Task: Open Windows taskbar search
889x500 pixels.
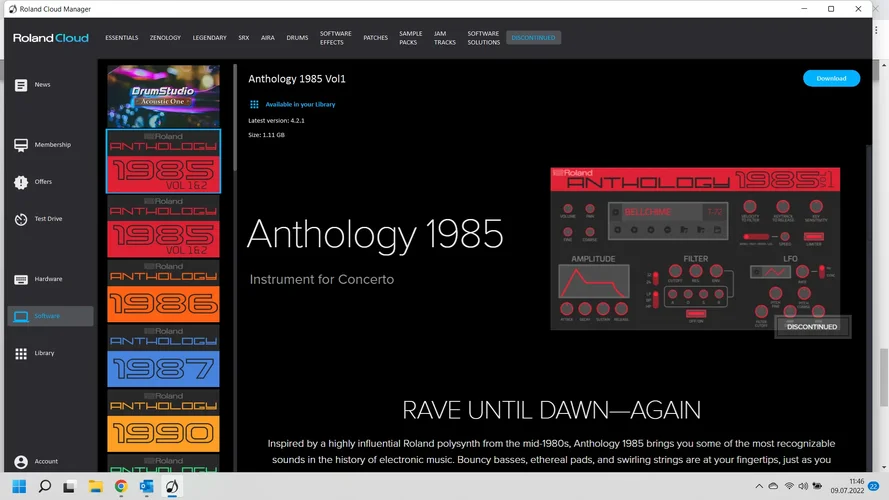Action: click(44, 487)
